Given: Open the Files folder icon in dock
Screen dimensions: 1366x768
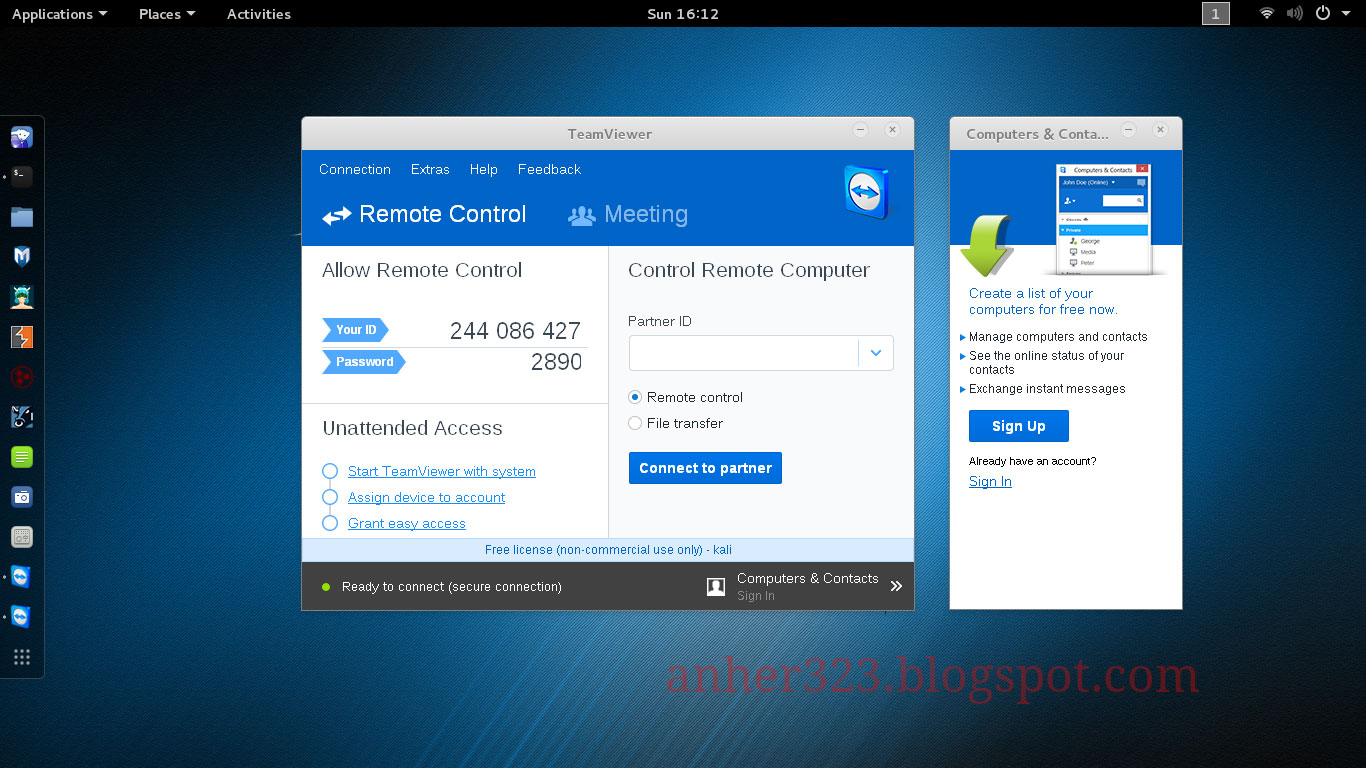Looking at the screenshot, I should click(x=22, y=217).
